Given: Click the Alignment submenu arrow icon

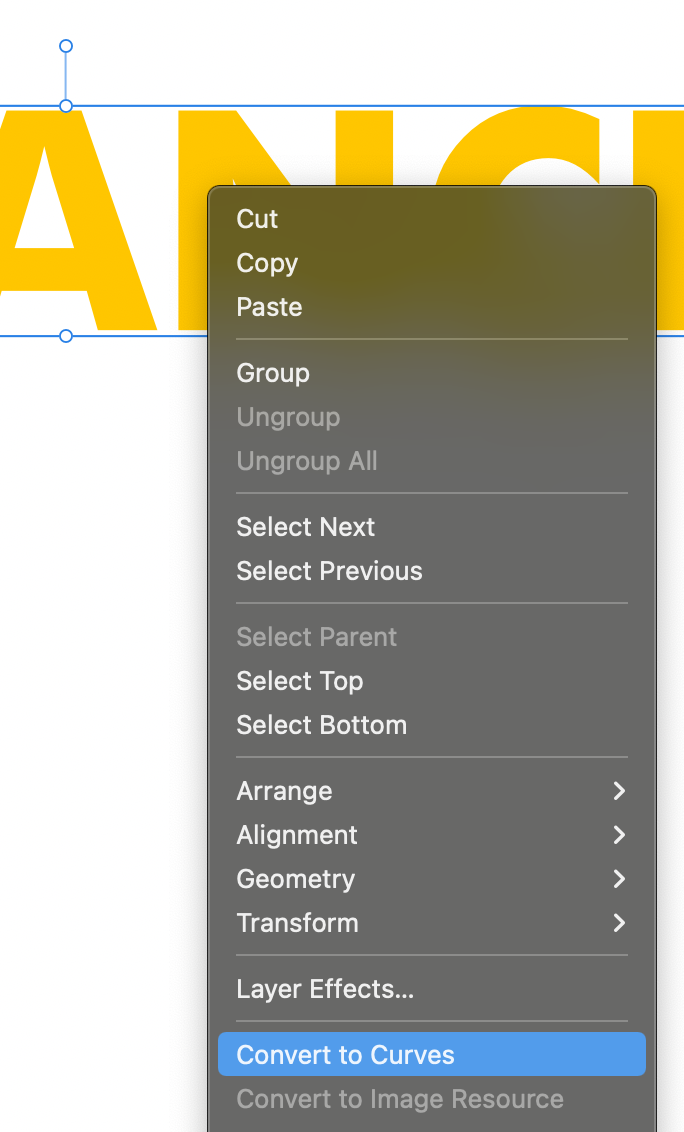Looking at the screenshot, I should 619,835.
